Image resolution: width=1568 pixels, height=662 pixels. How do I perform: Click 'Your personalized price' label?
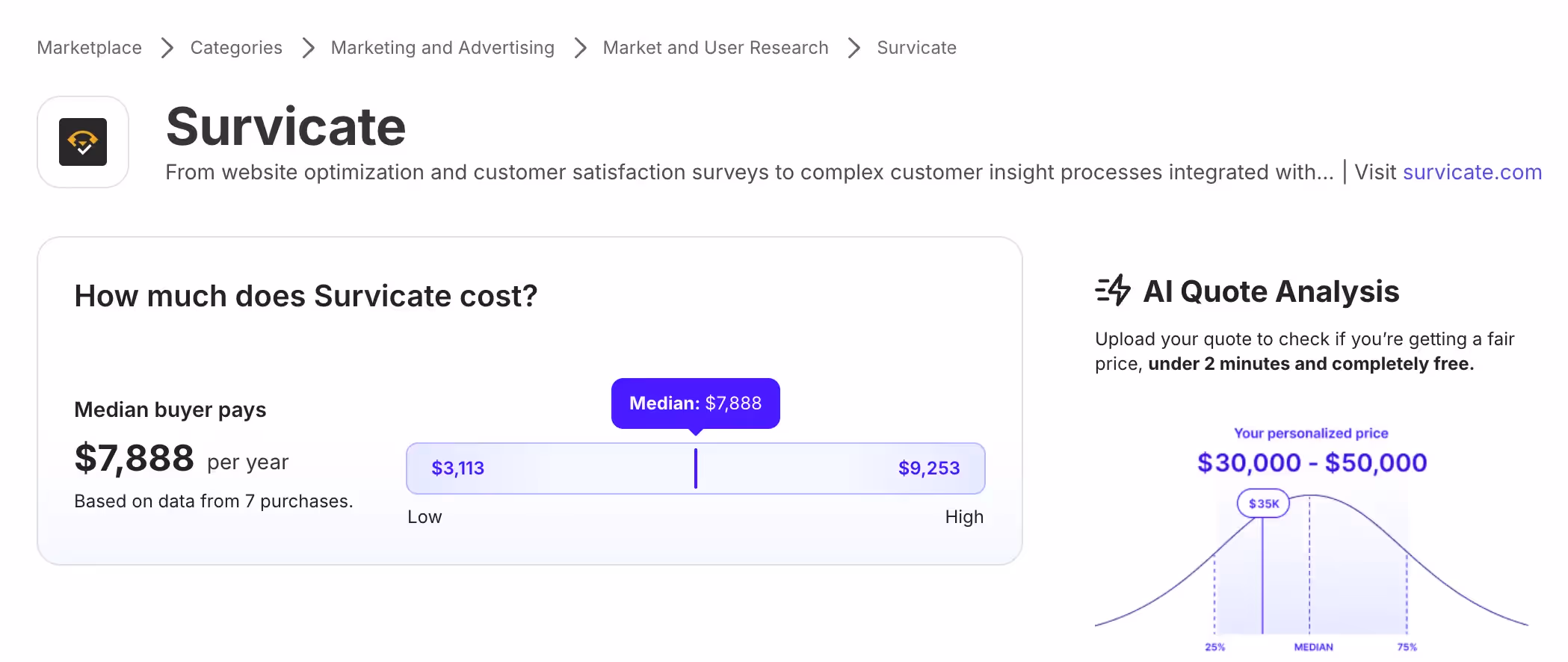[x=1311, y=433]
